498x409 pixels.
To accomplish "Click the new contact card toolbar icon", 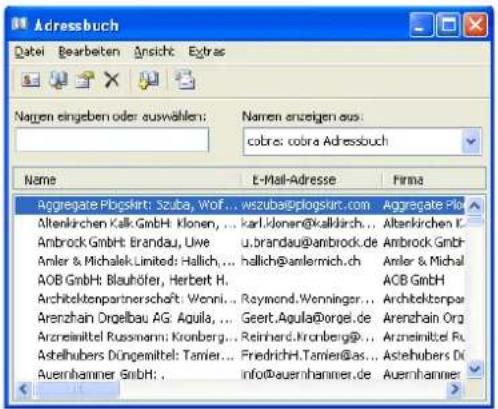I will point(31,80).
